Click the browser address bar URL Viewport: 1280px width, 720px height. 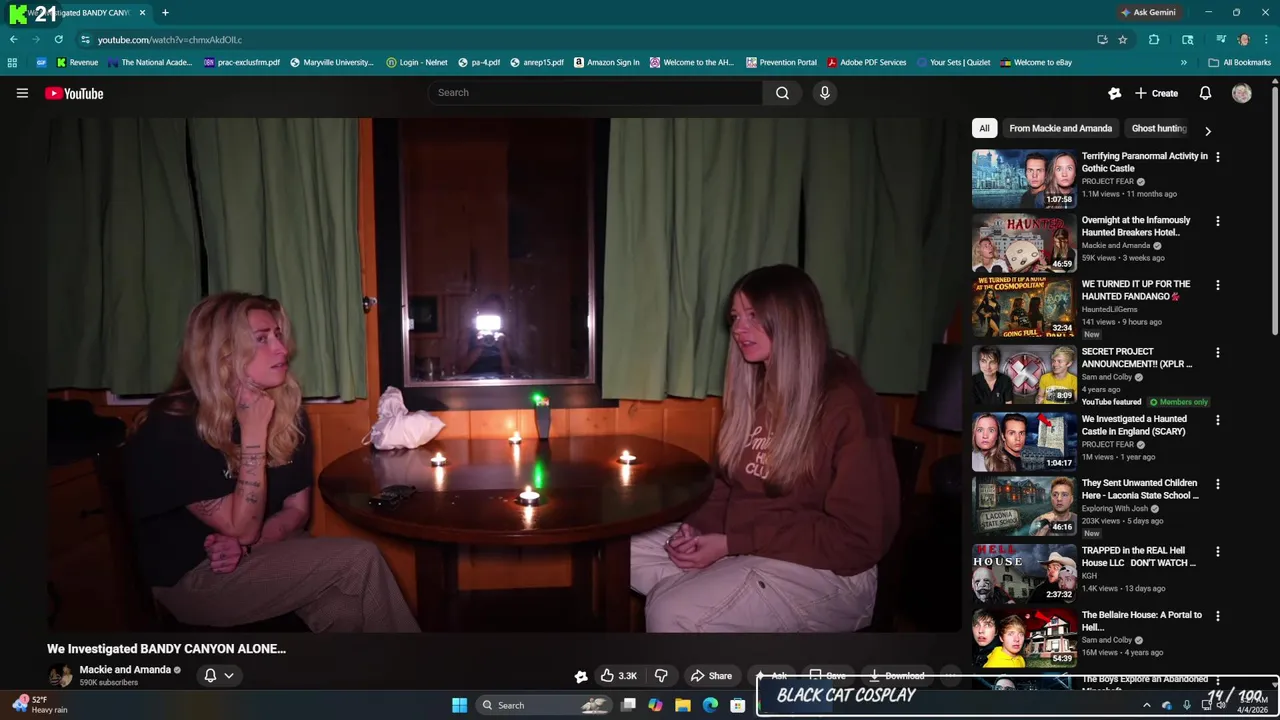coord(170,40)
